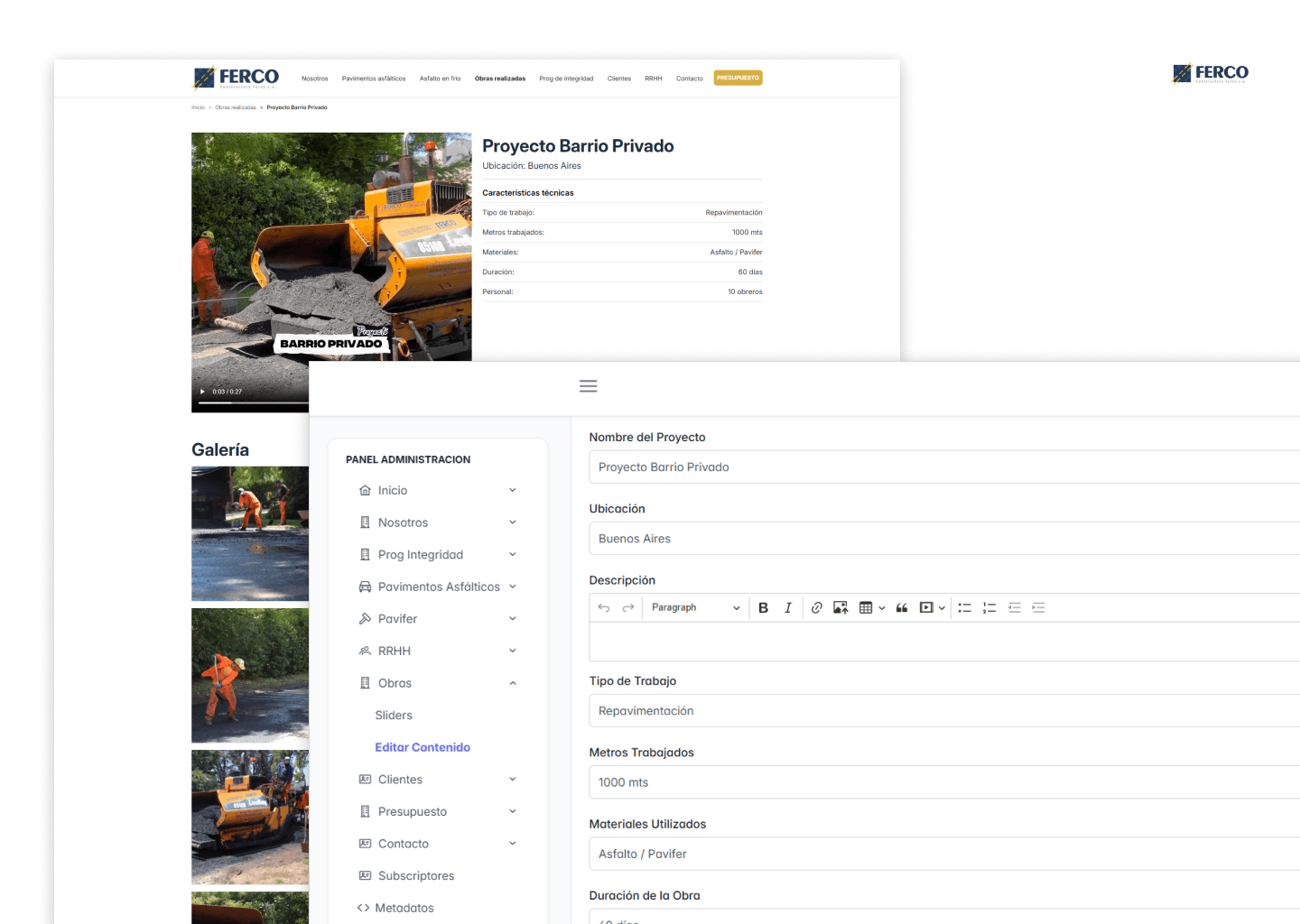This screenshot has height=924, width=1300.
Task: Expand the Pavifer menu chevron
Action: pyautogui.click(x=513, y=618)
